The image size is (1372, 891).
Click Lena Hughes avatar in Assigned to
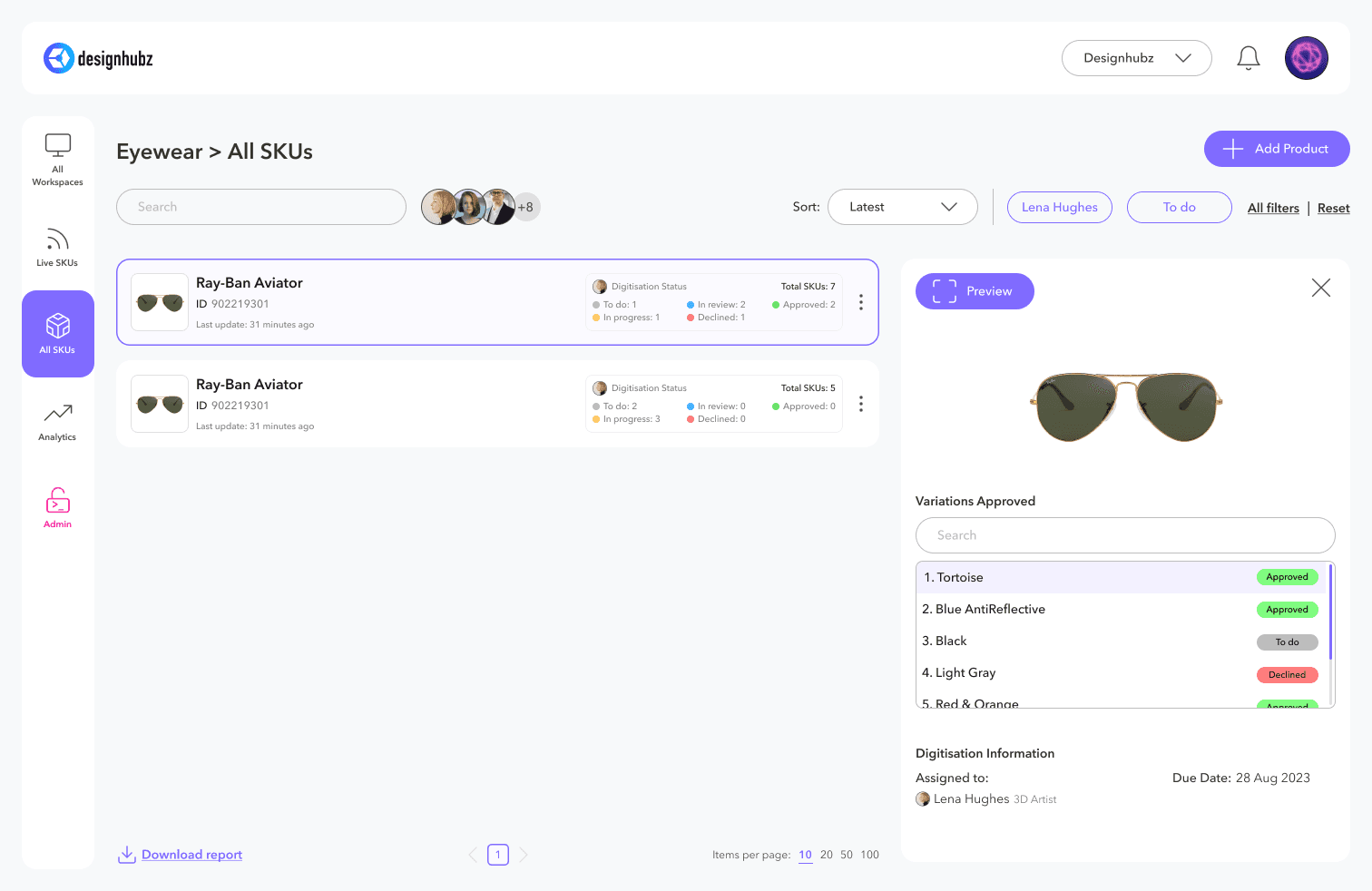coord(923,799)
